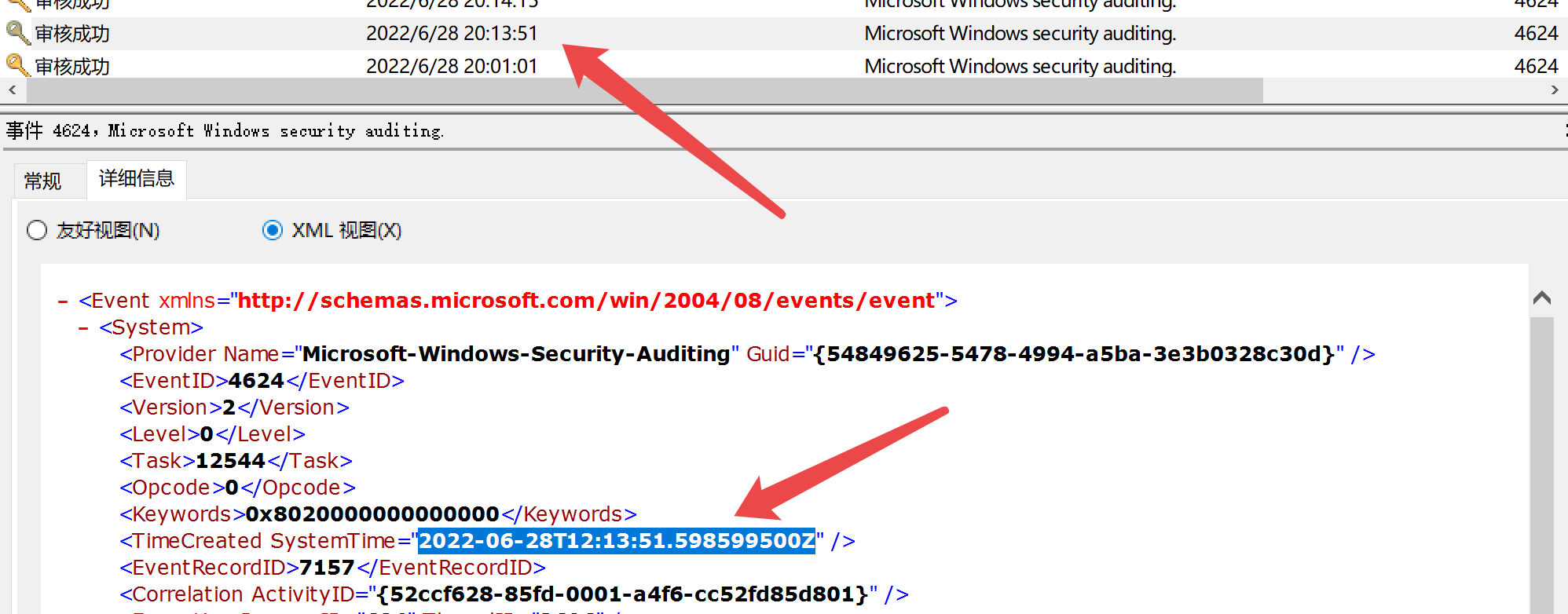Click the highlighted TimeCreated SystemTime value
This screenshot has width=1568, height=614.
[x=616, y=541]
